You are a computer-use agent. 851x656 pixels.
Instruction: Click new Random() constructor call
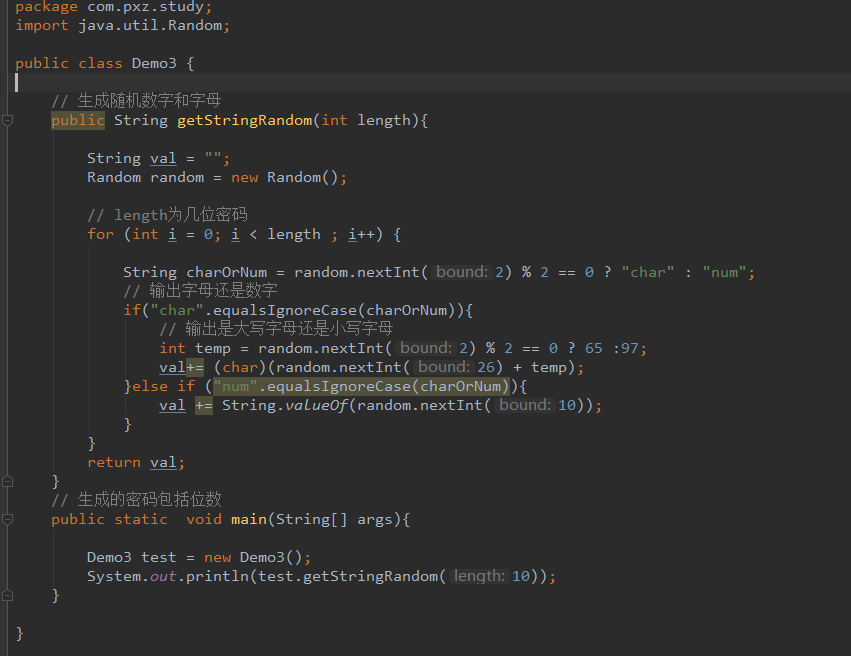[x=284, y=177]
